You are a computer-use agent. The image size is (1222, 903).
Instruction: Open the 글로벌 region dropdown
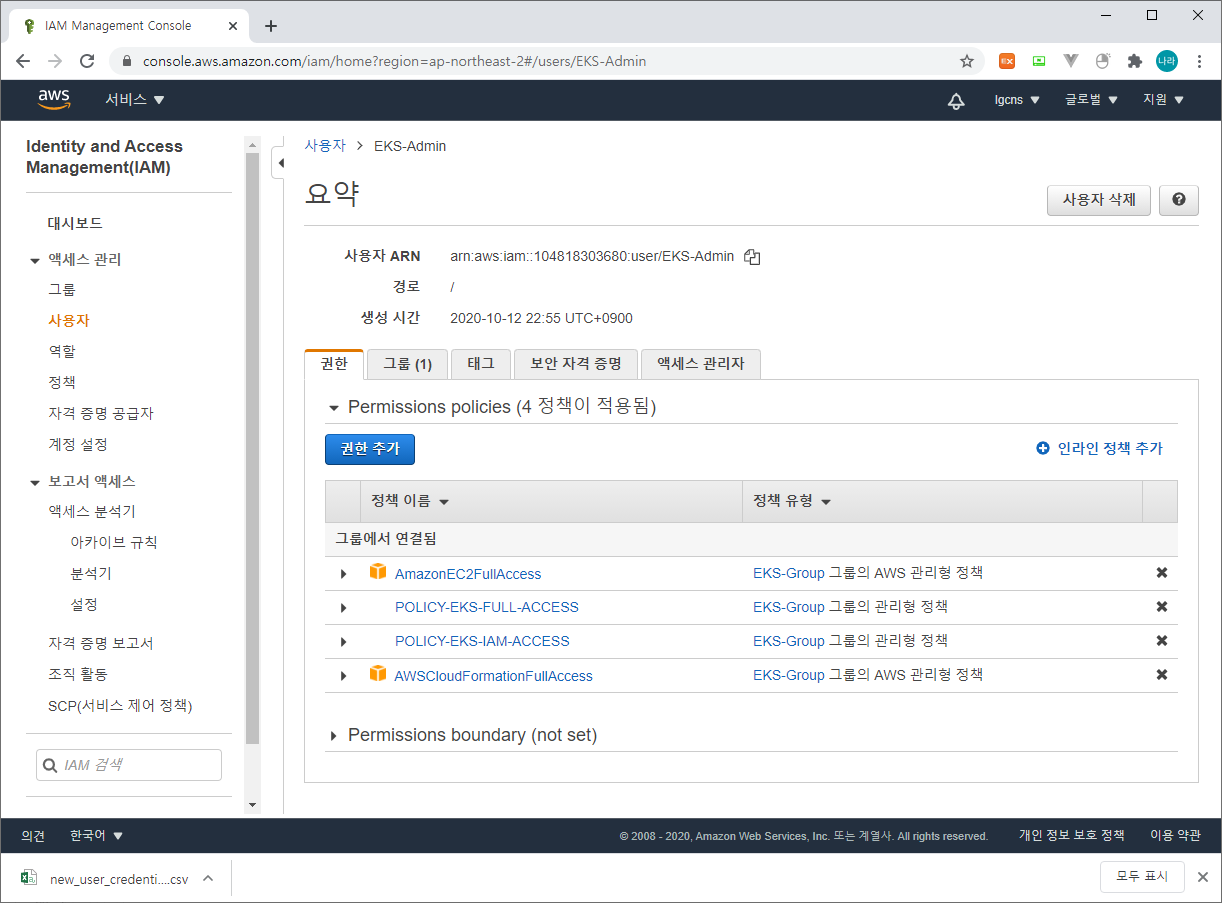point(1091,100)
